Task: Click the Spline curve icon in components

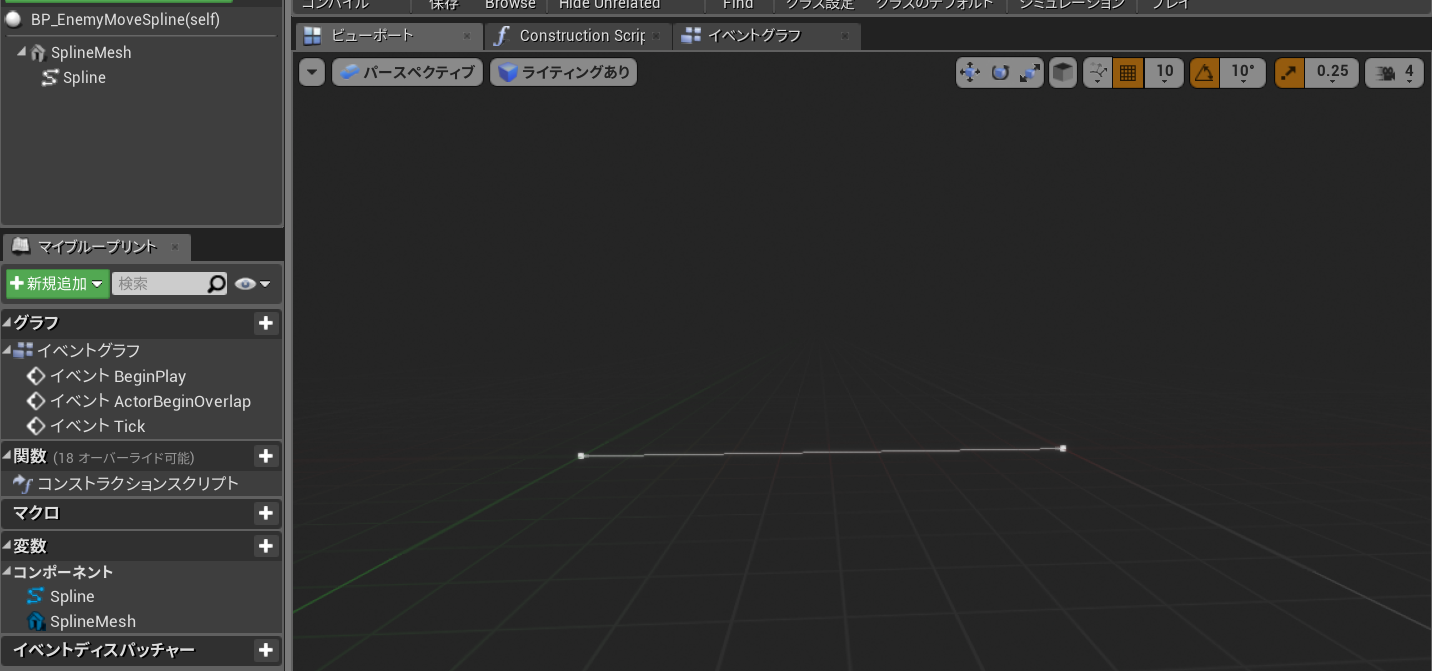Action: pyautogui.click(x=49, y=77)
